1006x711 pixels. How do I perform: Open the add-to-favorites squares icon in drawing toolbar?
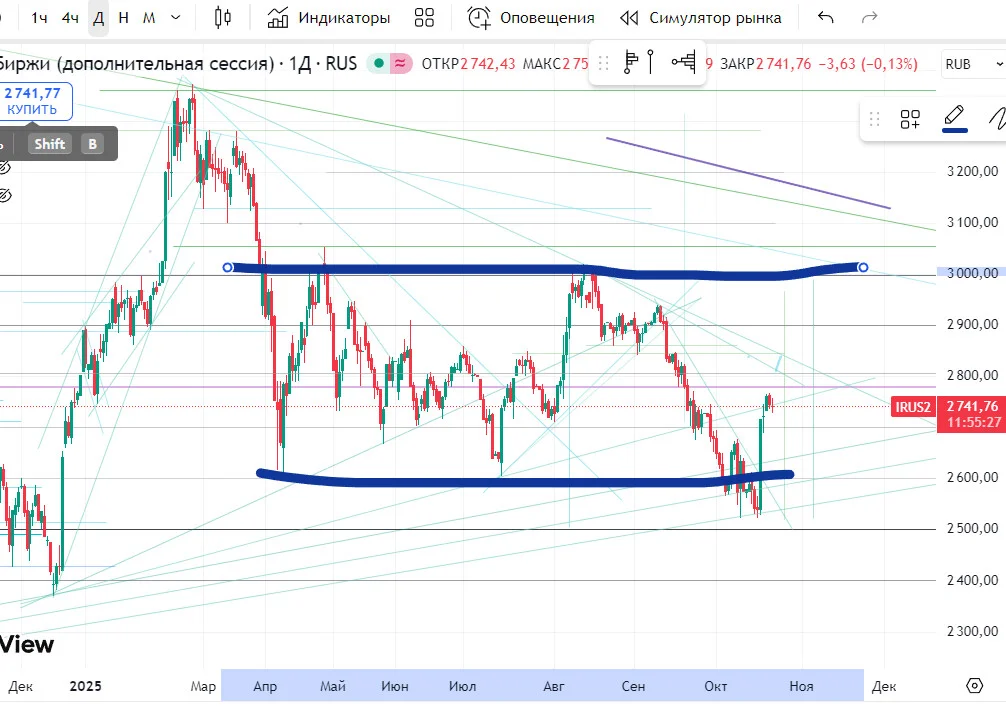pos(910,119)
